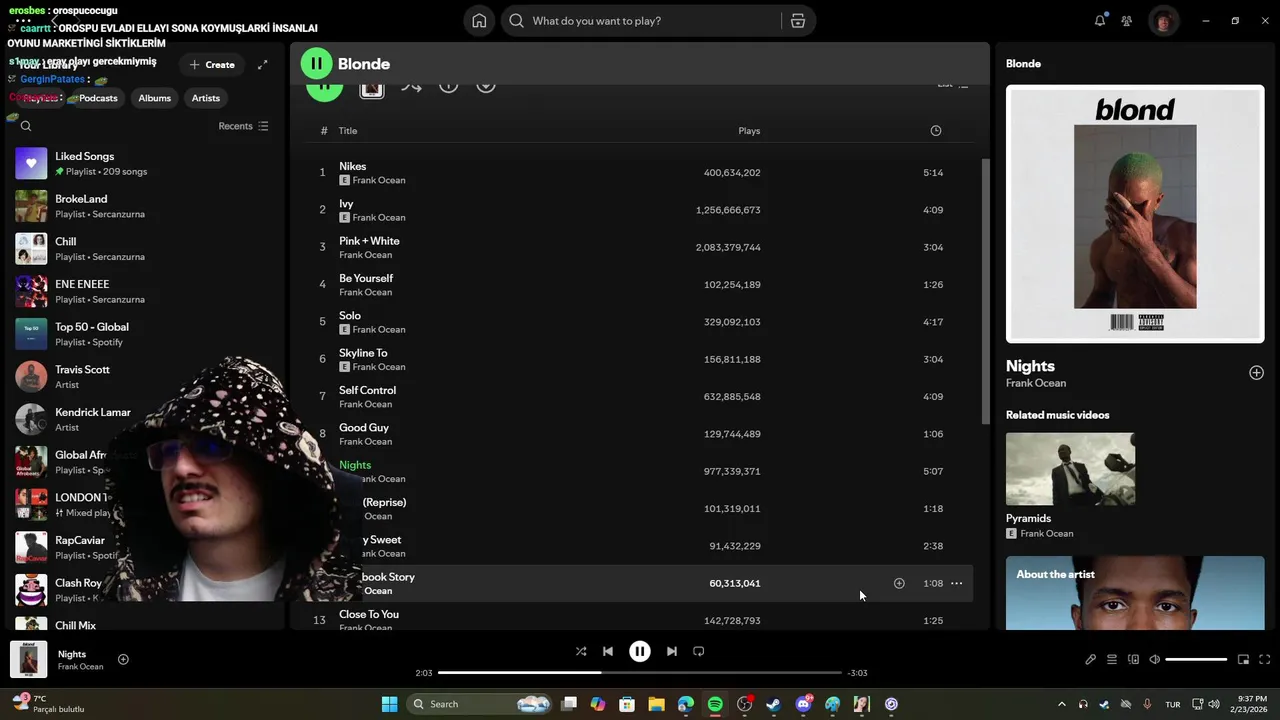Add now-playing Nights to Liked Songs
Viewport: 1280px width, 720px height.
(123, 660)
